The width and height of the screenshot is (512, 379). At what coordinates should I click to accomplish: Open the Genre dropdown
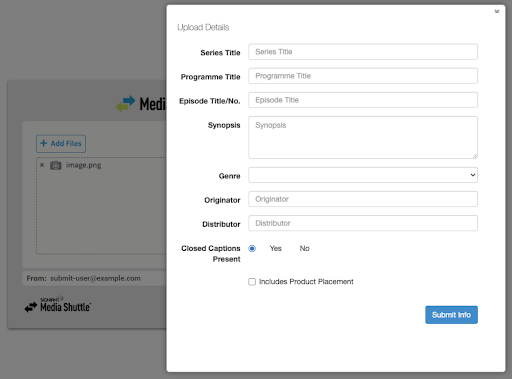pos(363,175)
